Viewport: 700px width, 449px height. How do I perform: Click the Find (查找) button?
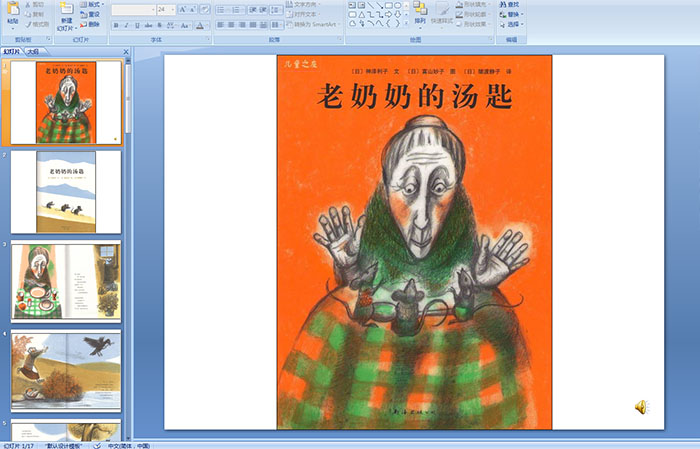[x=509, y=4]
